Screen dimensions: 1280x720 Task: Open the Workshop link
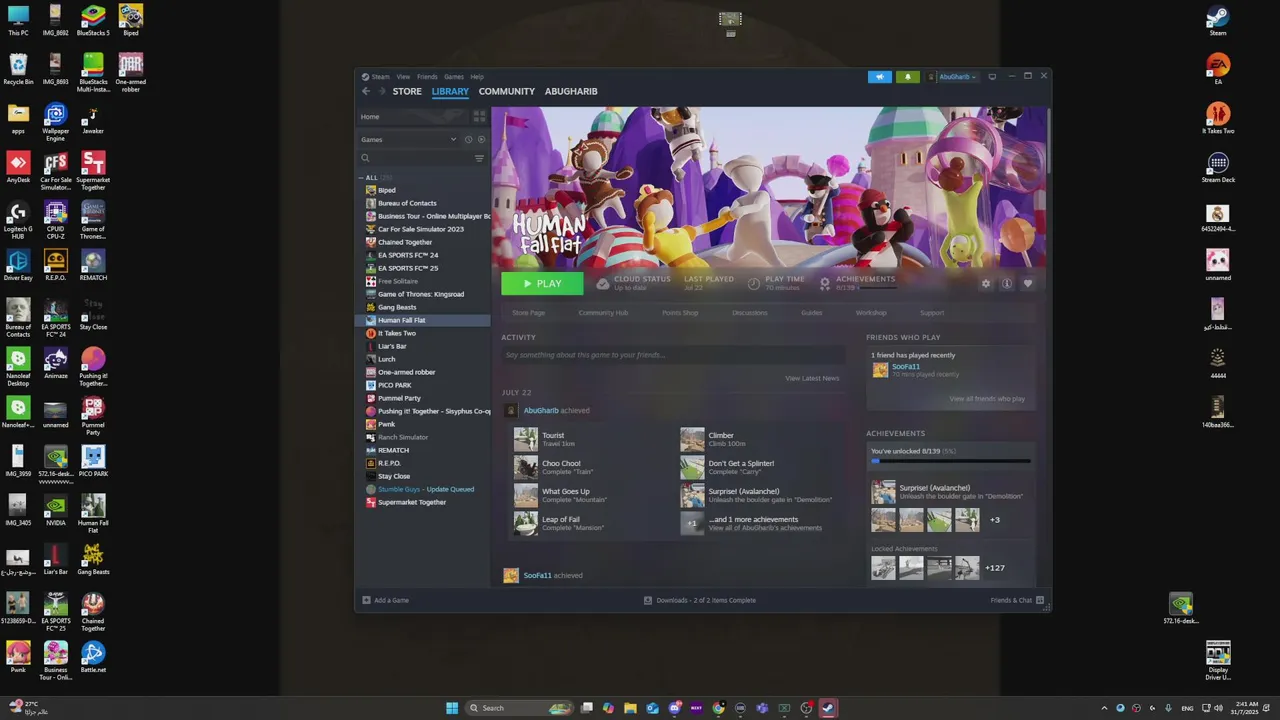(x=871, y=313)
